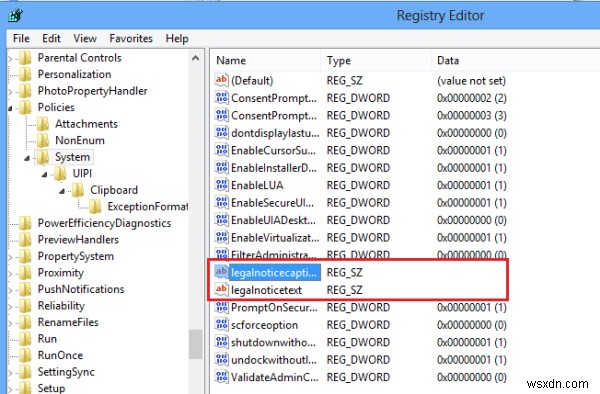This screenshot has width=600, height=394.
Task: Click the Personalization folder icon
Action: (x=25, y=74)
